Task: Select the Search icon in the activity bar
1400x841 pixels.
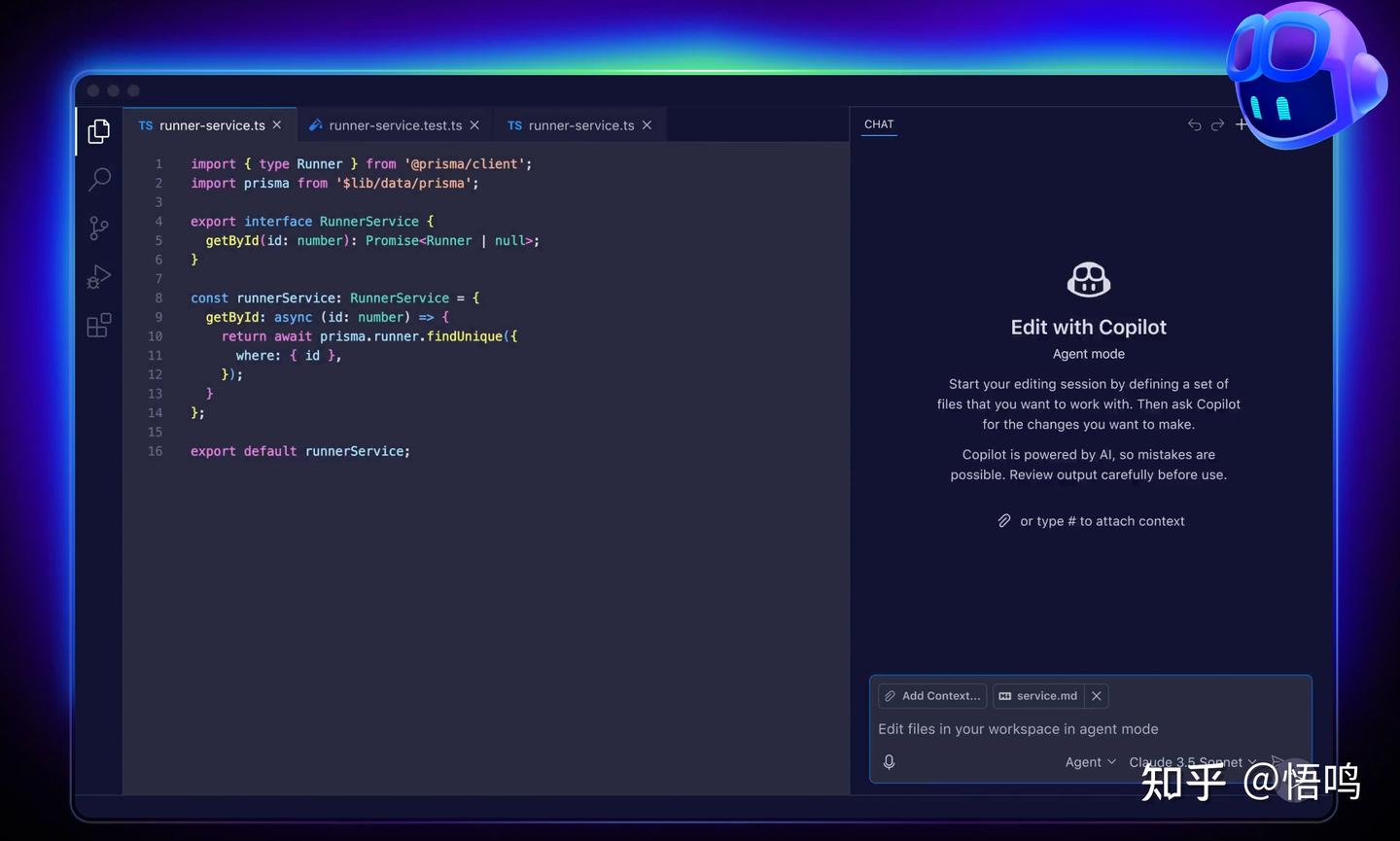Action: [x=98, y=180]
